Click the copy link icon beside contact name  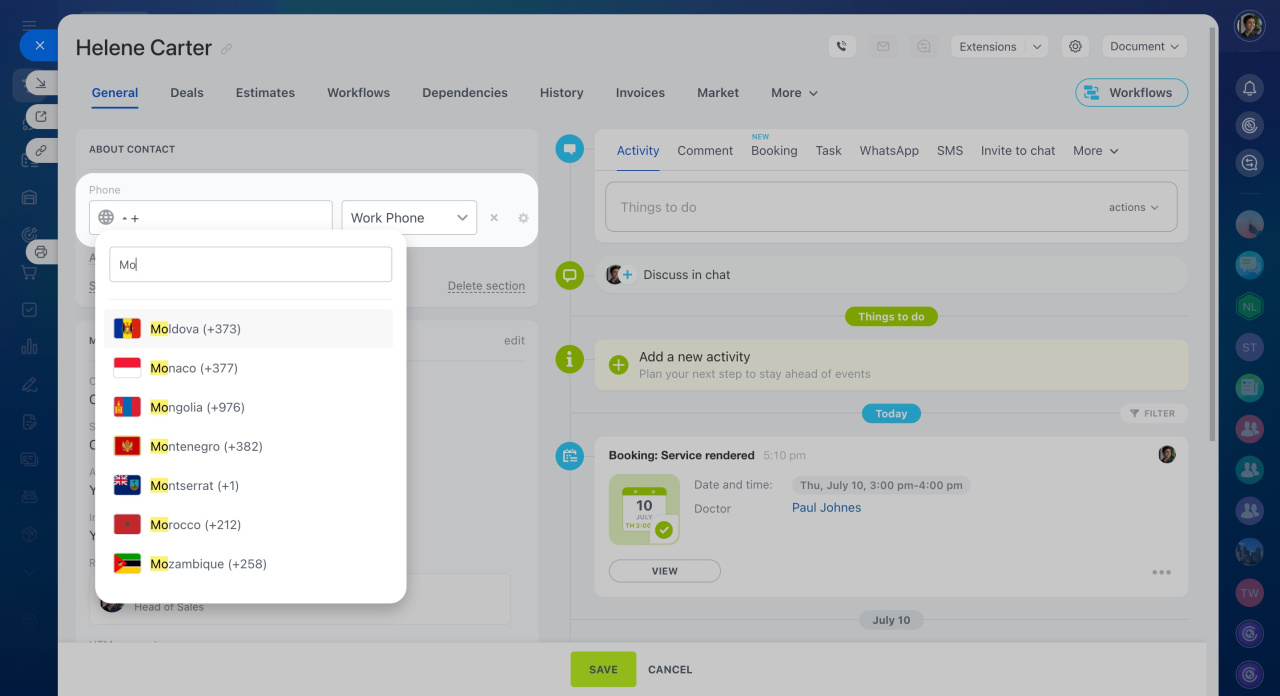click(x=227, y=49)
